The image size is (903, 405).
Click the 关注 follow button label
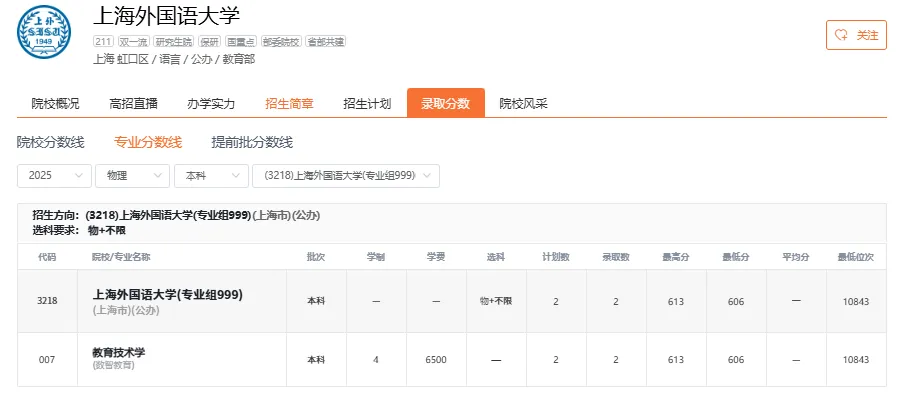[x=867, y=35]
